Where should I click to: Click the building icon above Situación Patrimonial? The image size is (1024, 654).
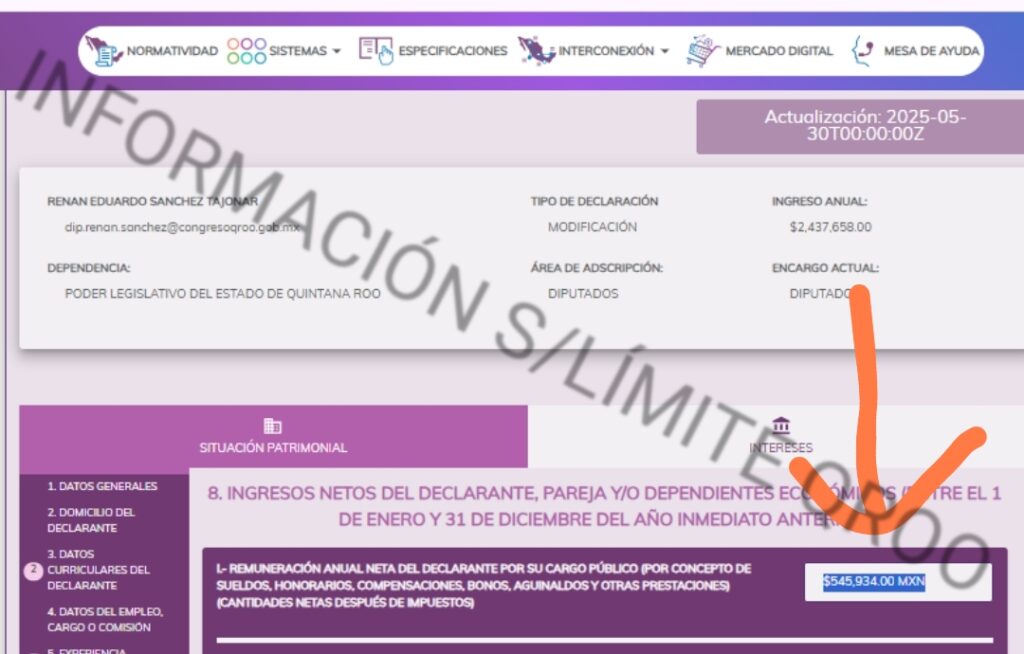pyautogui.click(x=272, y=426)
